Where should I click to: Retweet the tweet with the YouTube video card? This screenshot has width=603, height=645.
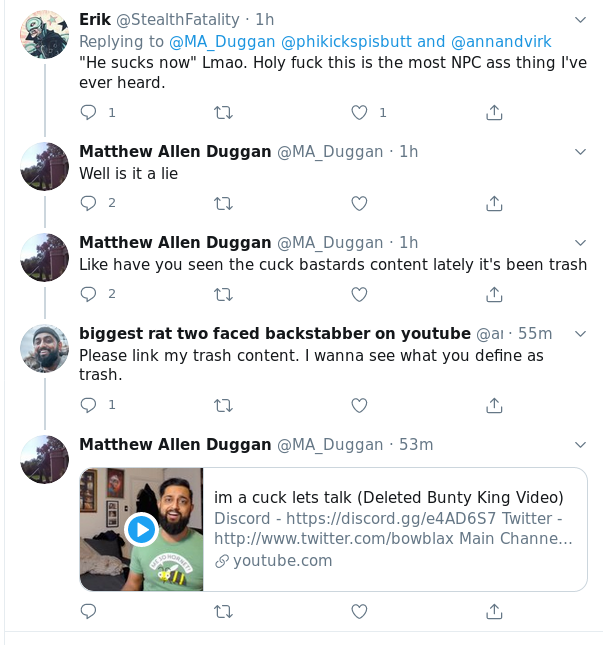point(224,611)
